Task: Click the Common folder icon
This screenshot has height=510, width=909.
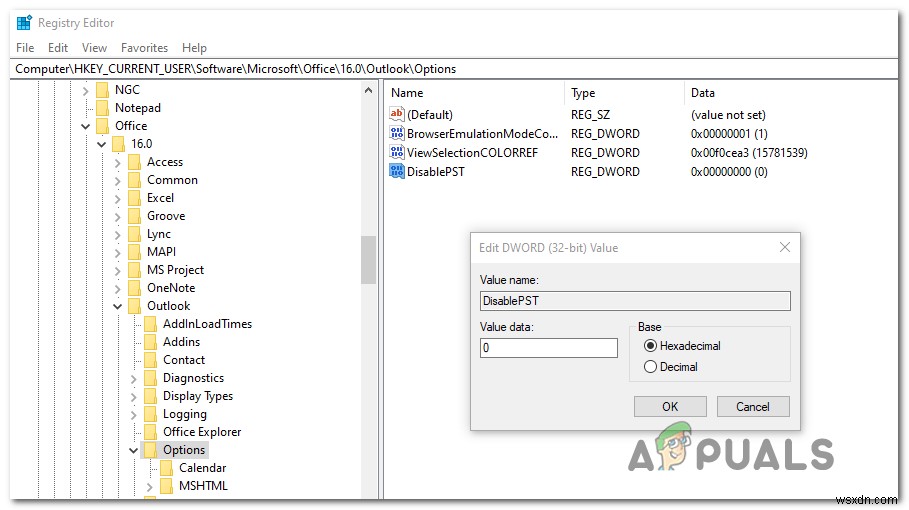Action: click(x=134, y=180)
